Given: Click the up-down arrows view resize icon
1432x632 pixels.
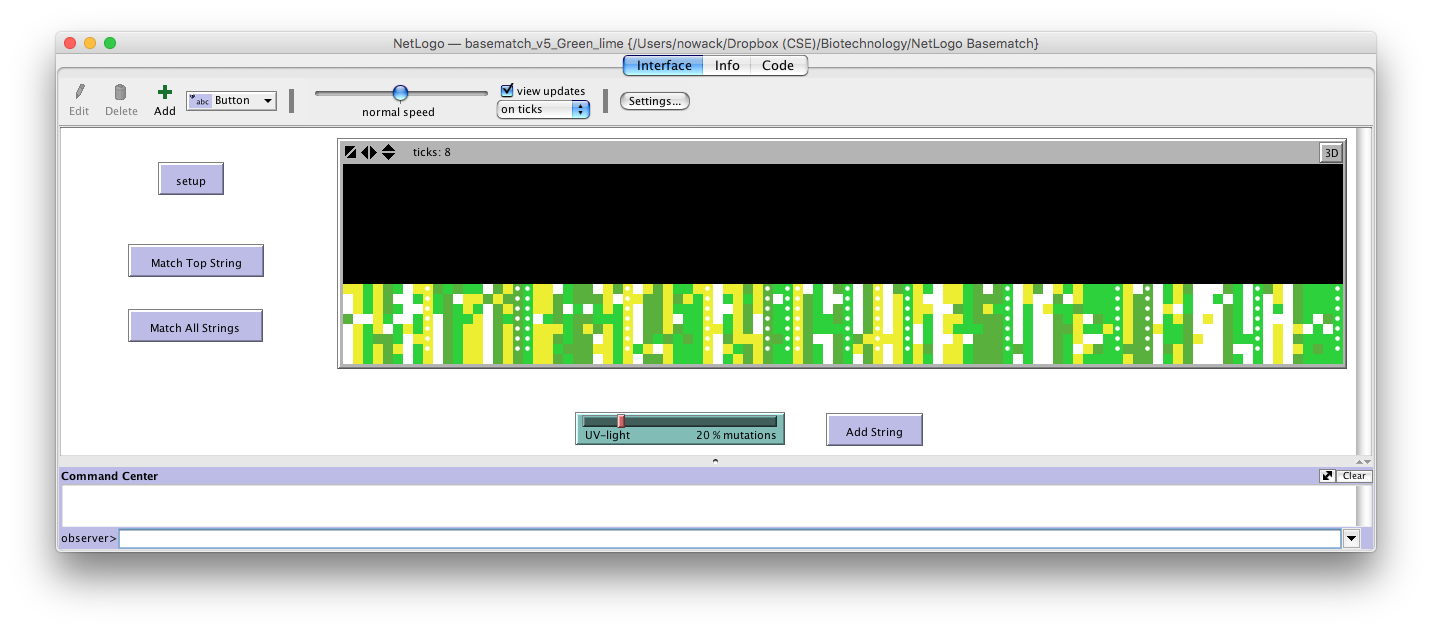Looking at the screenshot, I should pyautogui.click(x=388, y=152).
